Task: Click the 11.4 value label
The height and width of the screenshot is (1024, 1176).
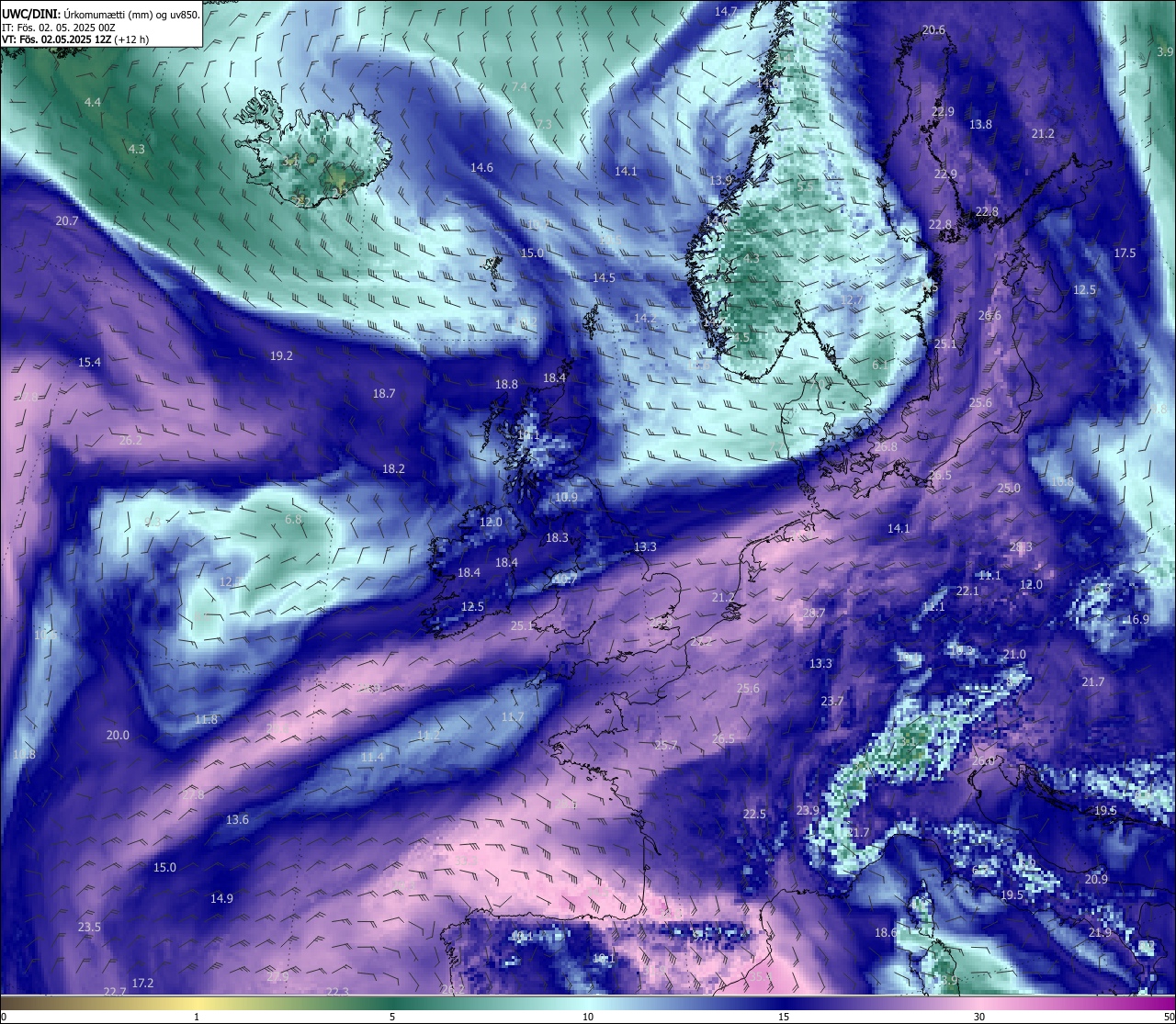Action: tap(371, 757)
